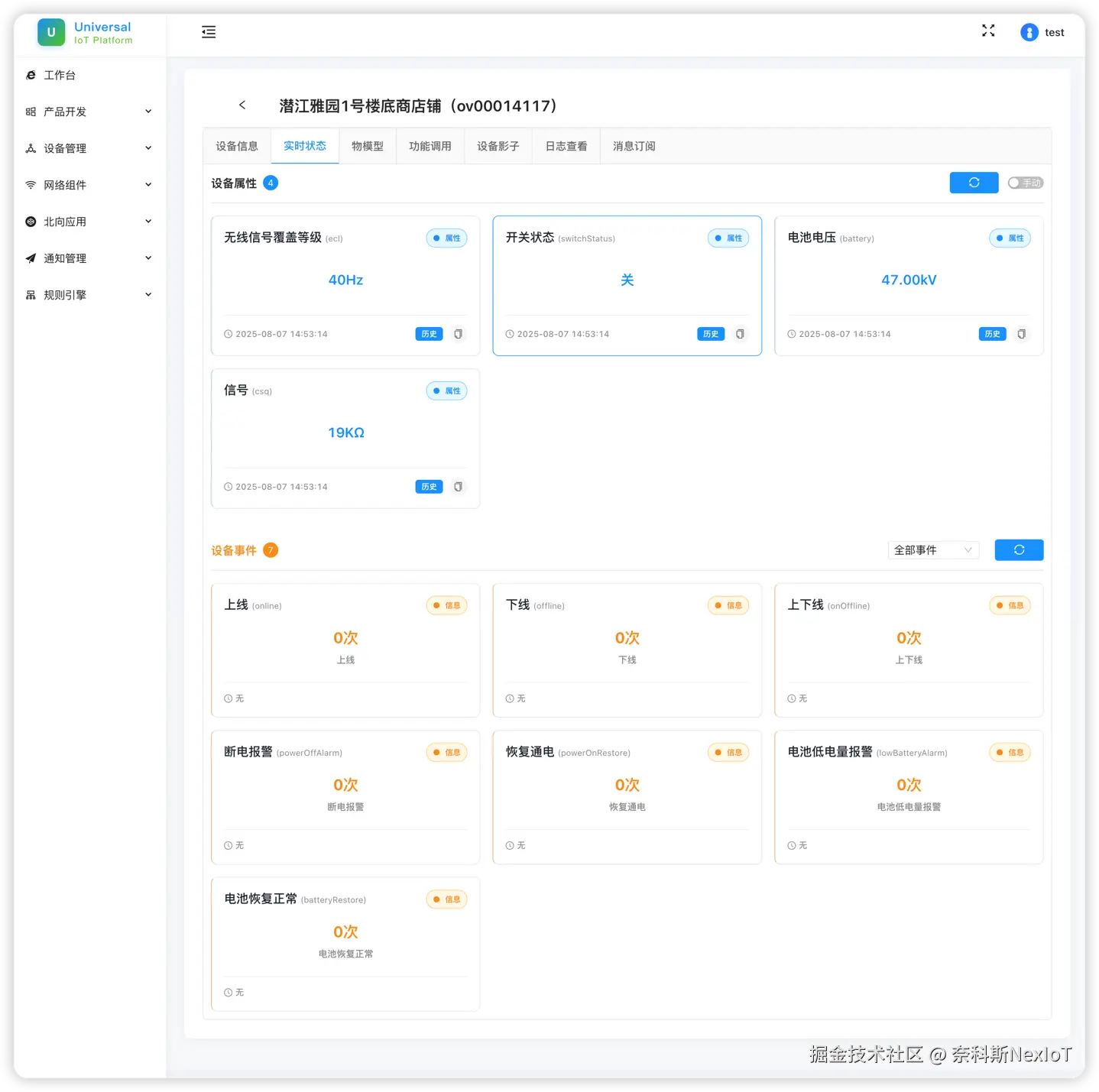This screenshot has height=1092, width=1099.
Task: Expand the 网络组件 sidebar menu
Action: 66,185
